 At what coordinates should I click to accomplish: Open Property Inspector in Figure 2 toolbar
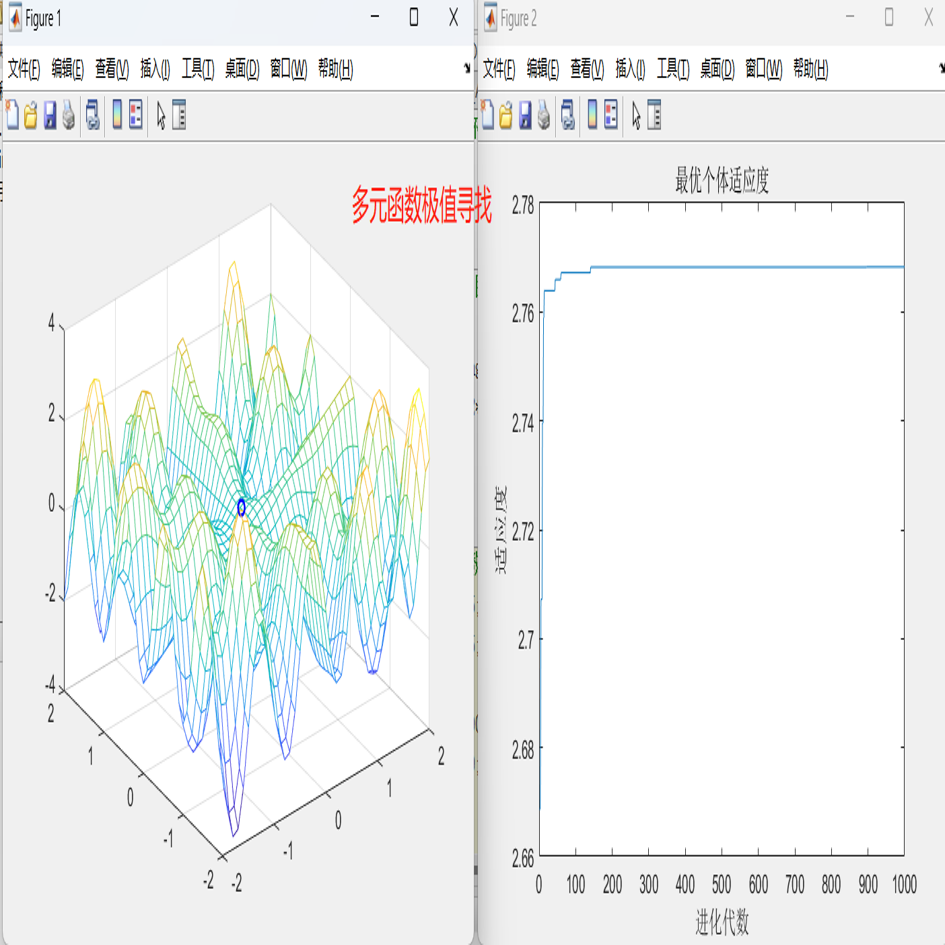(x=655, y=115)
